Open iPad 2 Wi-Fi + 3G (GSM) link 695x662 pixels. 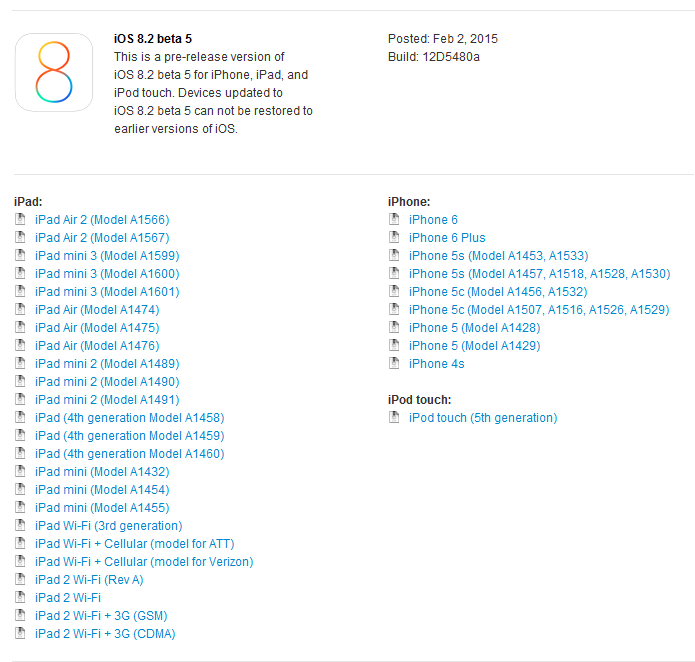tap(102, 616)
